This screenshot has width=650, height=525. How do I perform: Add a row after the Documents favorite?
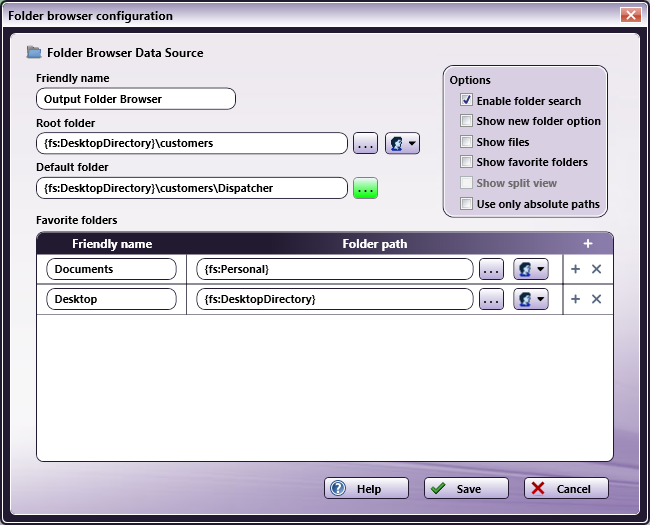[x=575, y=269]
